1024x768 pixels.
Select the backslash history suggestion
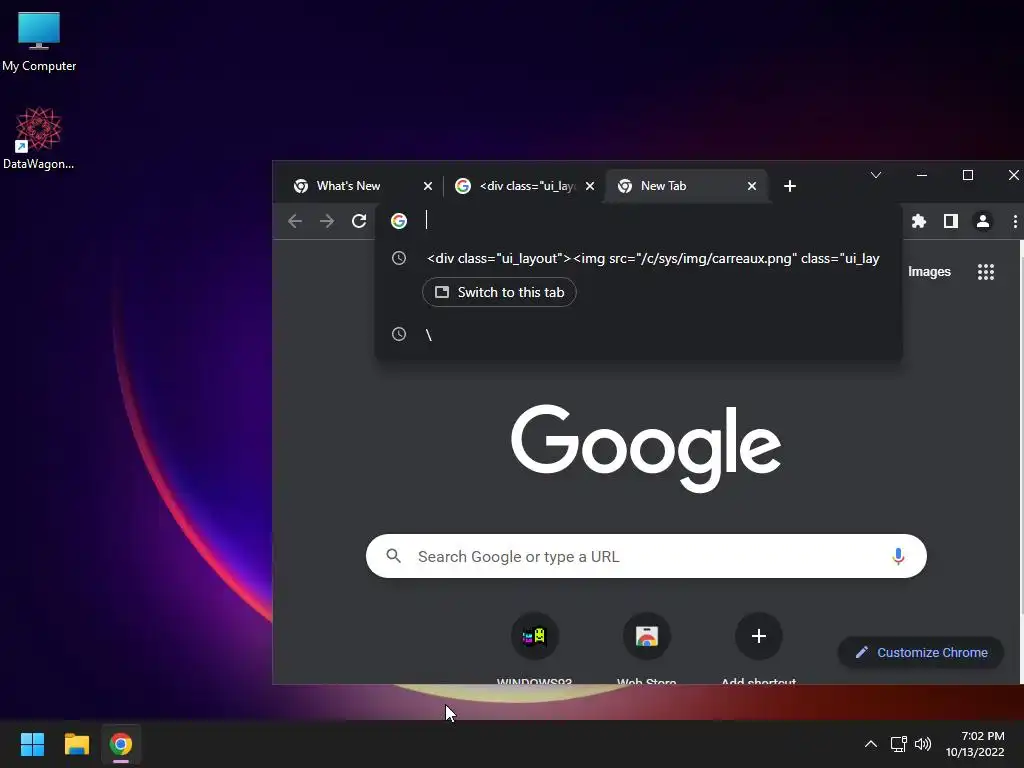tap(639, 334)
